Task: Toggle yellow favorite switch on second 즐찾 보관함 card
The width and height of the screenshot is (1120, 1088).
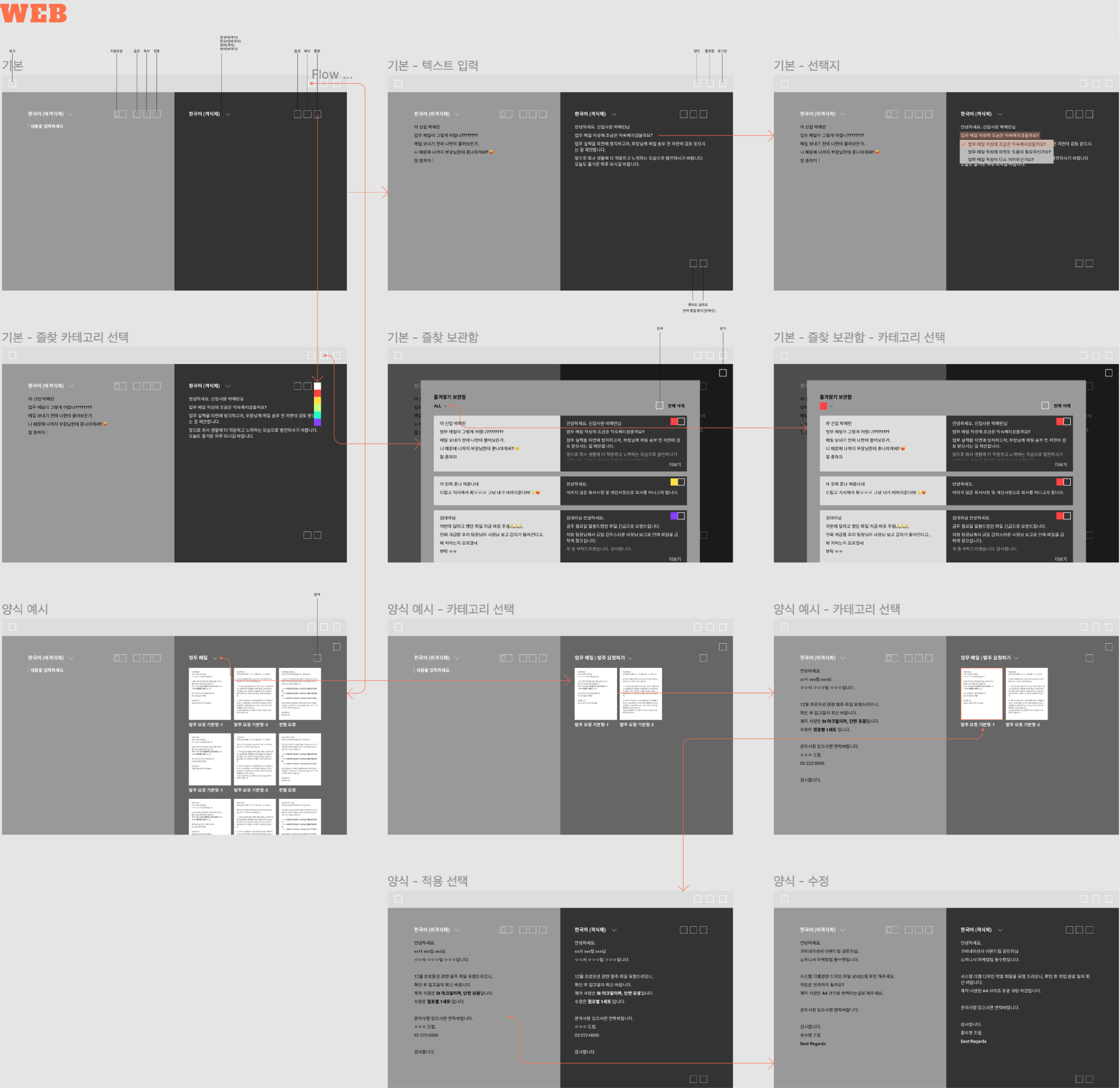Action: coord(678,482)
